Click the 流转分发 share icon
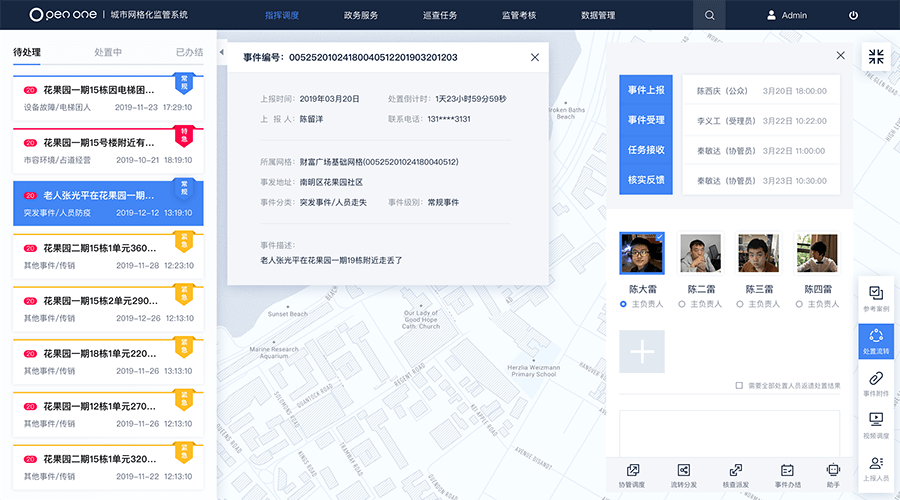Viewport: 900px width, 500px height. (x=684, y=474)
